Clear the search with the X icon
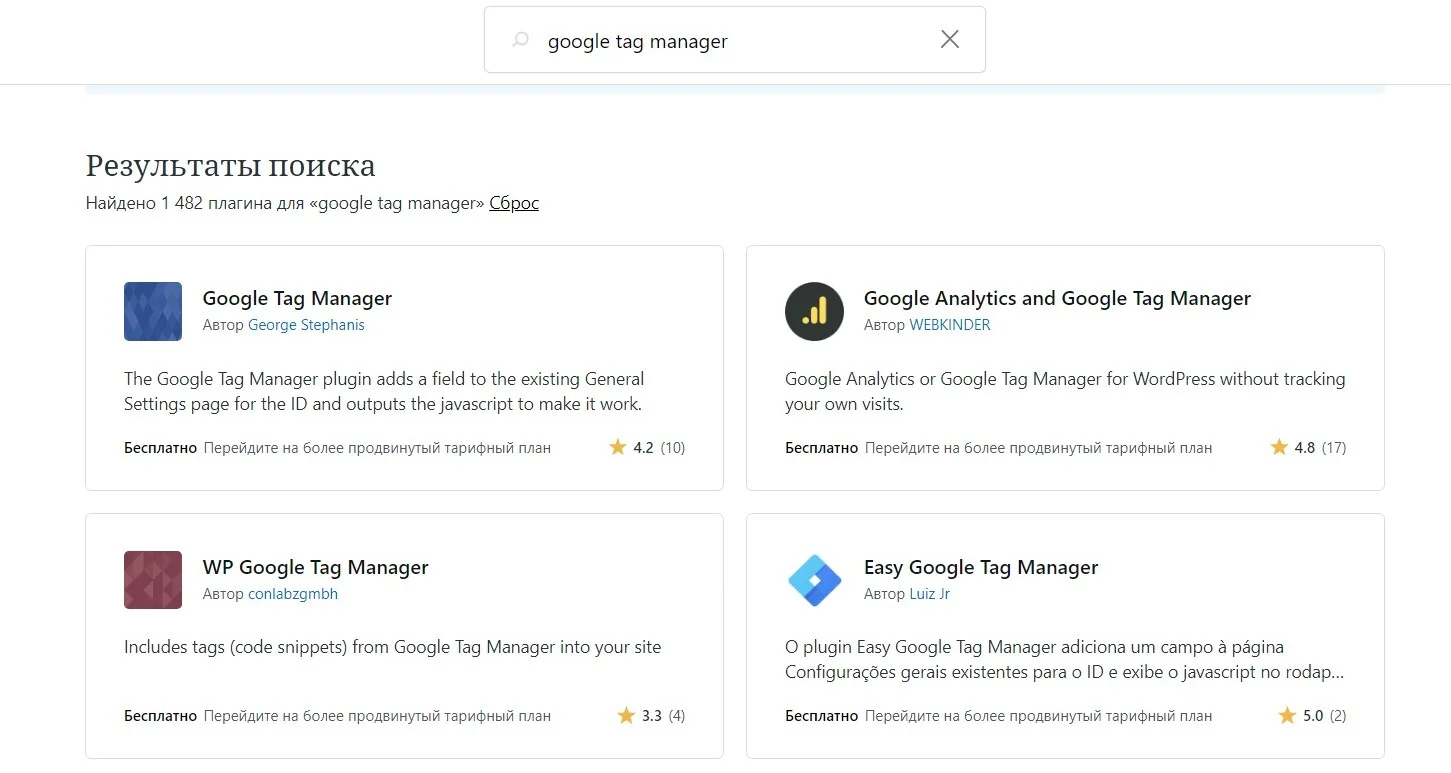 [950, 39]
